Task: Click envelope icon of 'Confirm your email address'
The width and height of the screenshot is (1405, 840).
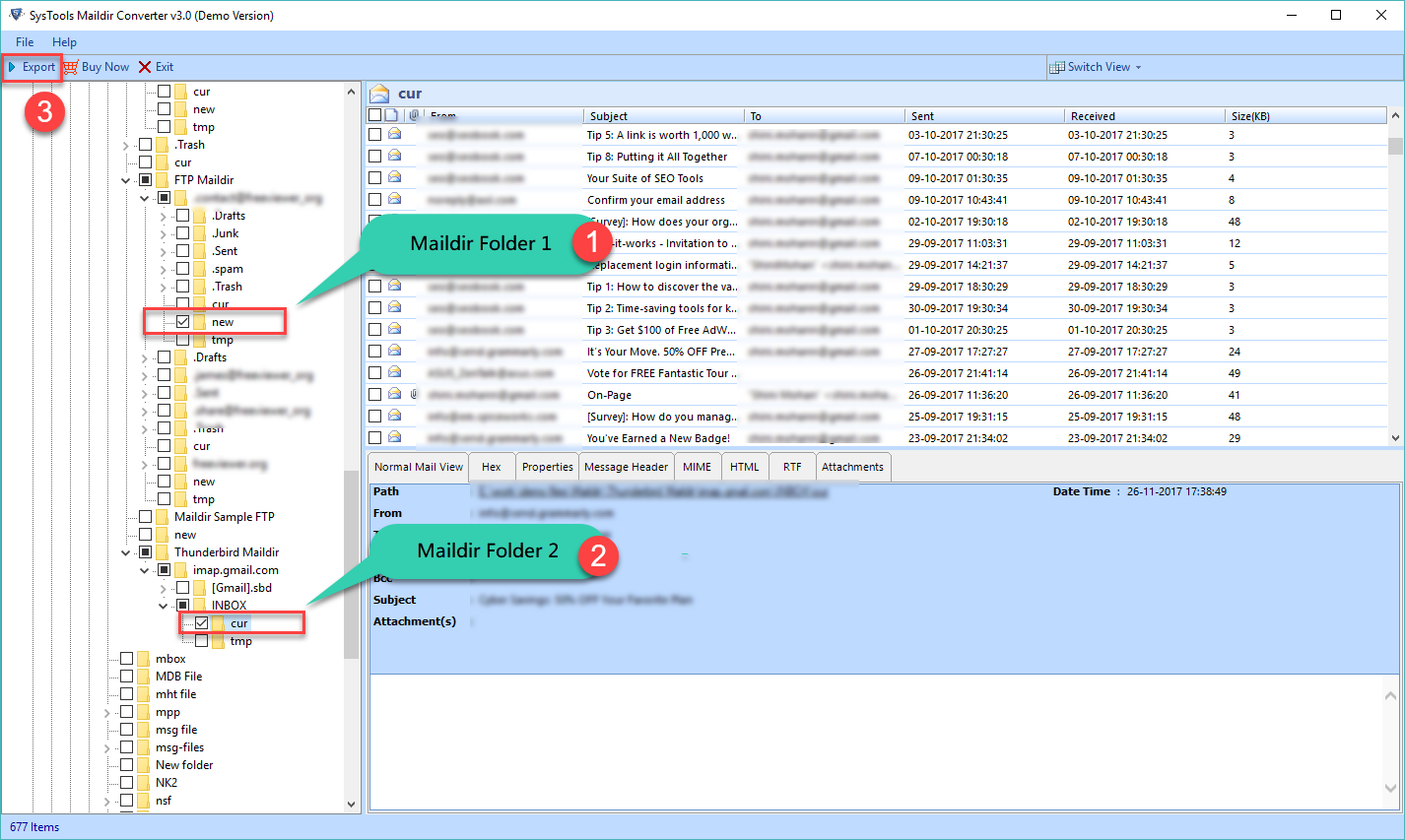Action: [x=394, y=199]
